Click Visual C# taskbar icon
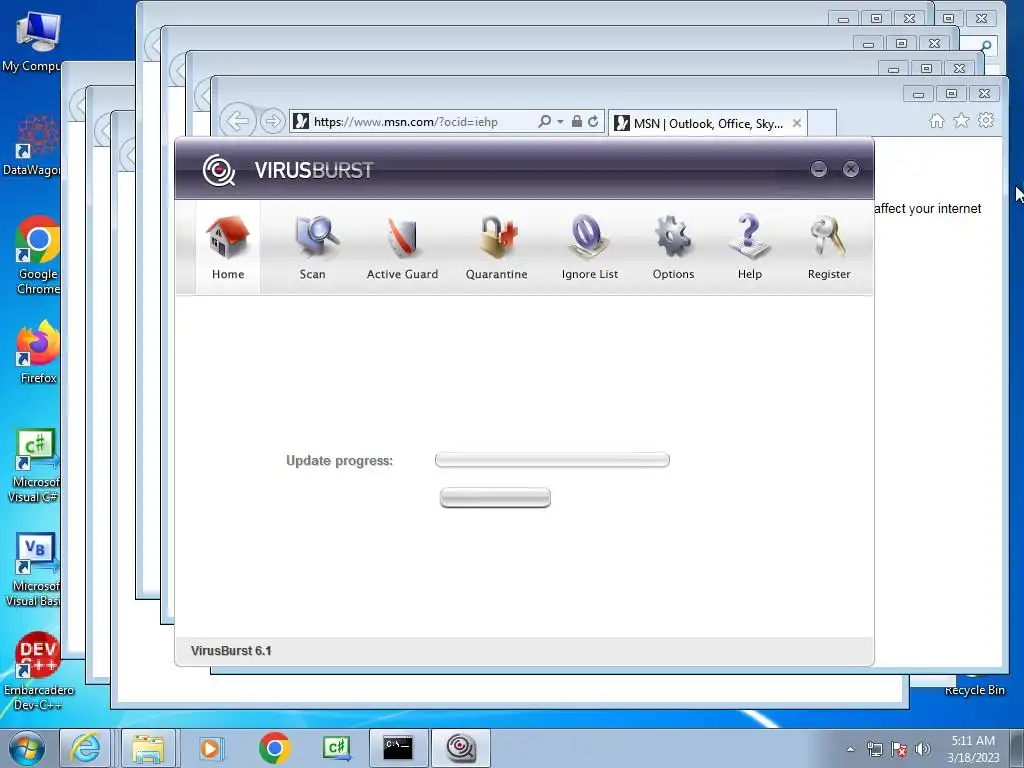The width and height of the screenshot is (1024, 768). click(337, 748)
